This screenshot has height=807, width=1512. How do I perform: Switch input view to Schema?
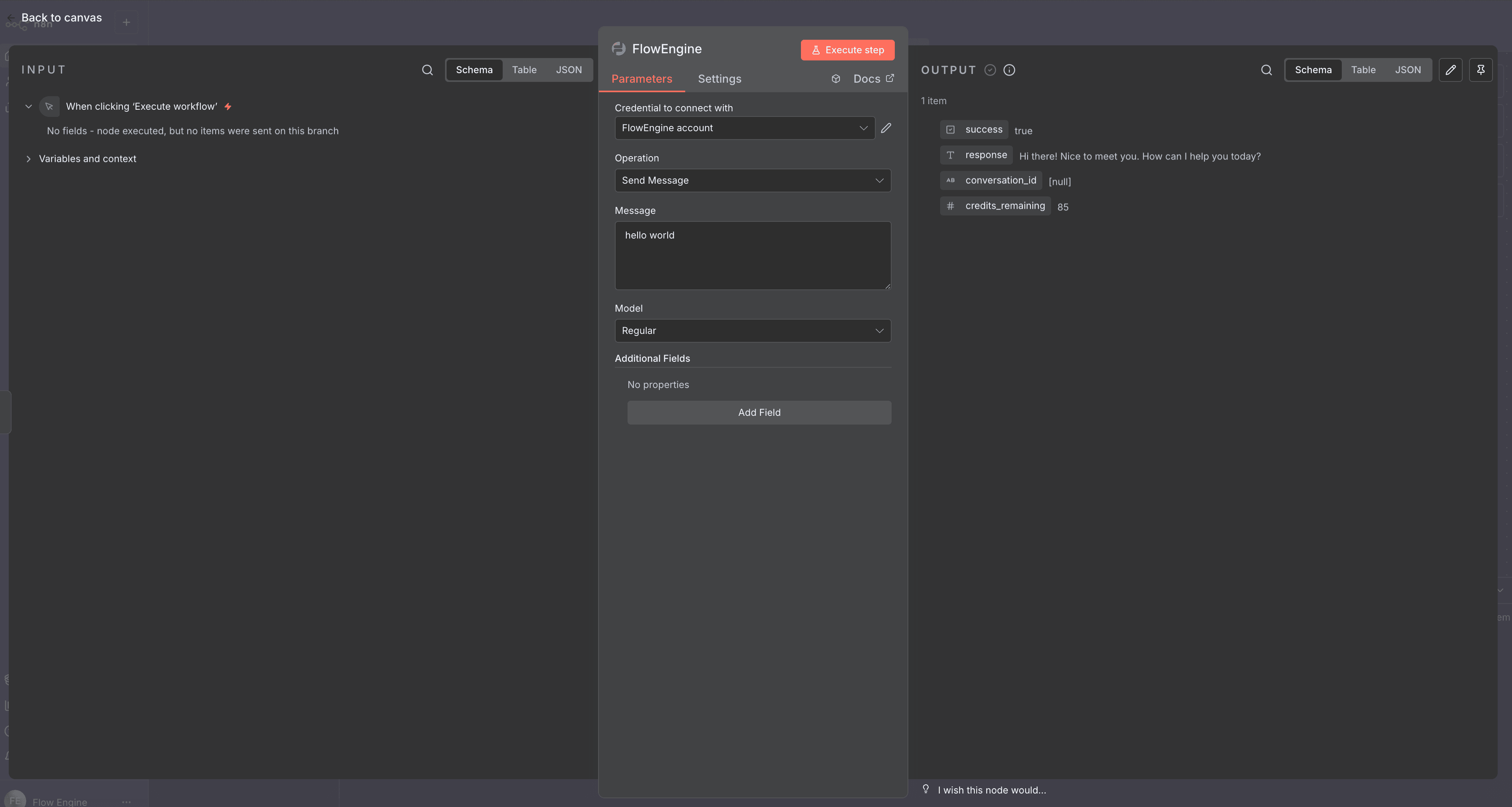(x=474, y=70)
